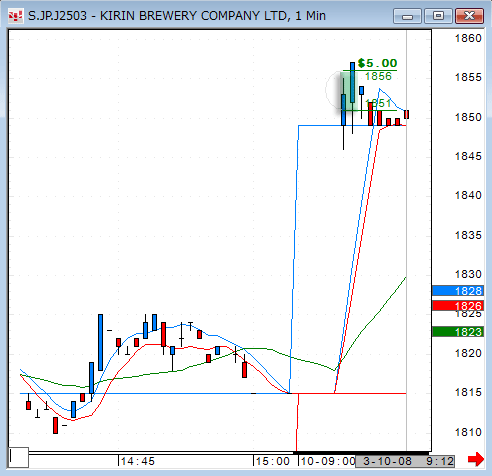This screenshot has height=476, width=492.
Task: Click the 10-09:00 session start label
Action: pyautogui.click(x=328, y=461)
